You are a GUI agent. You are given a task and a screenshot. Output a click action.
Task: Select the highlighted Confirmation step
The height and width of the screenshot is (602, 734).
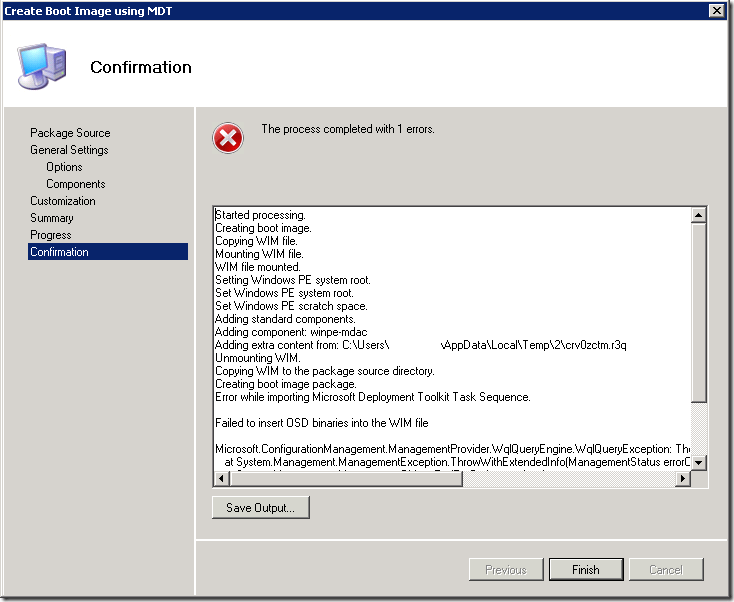(x=108, y=251)
